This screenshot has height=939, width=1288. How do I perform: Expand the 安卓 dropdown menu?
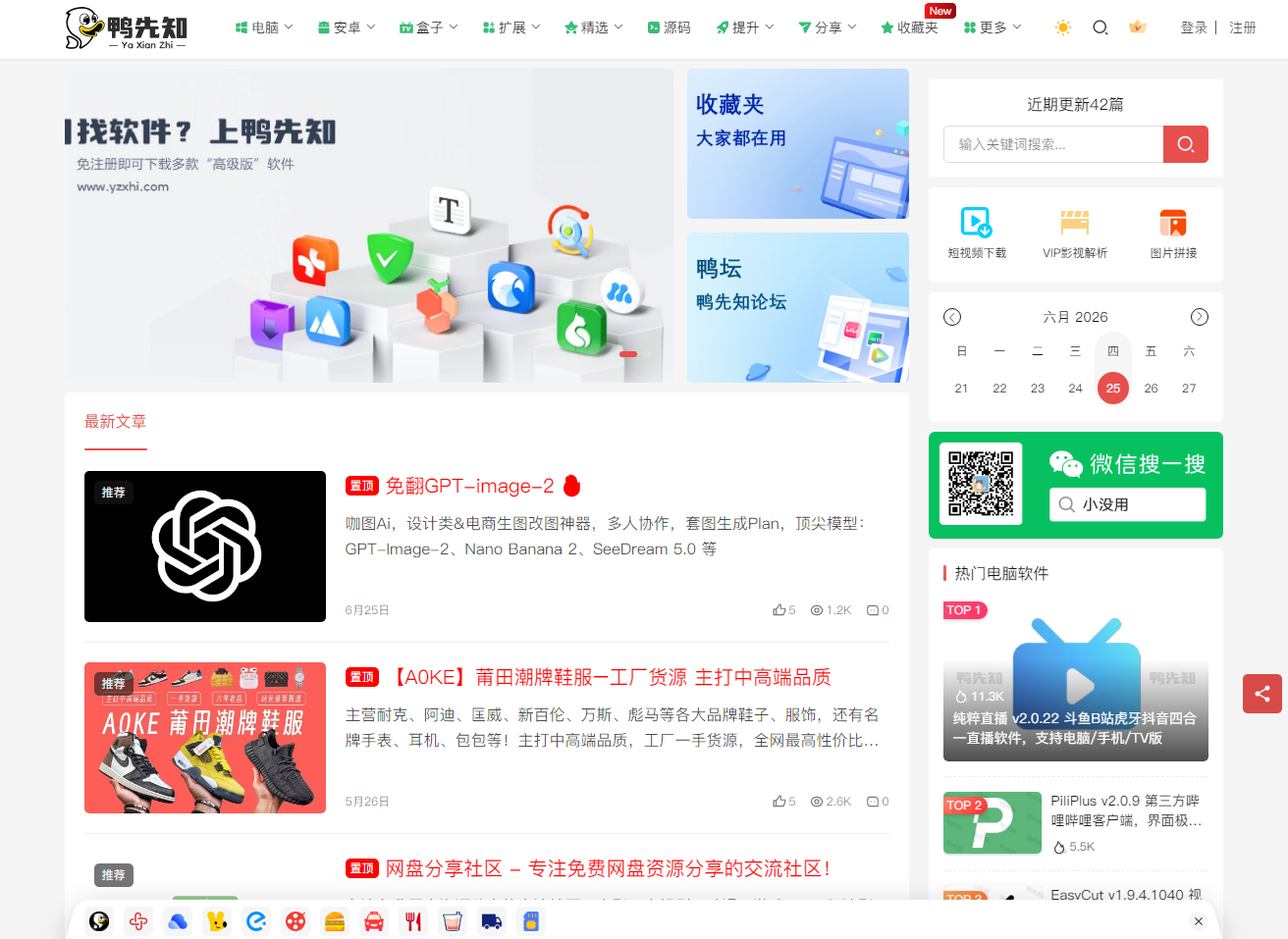(347, 27)
